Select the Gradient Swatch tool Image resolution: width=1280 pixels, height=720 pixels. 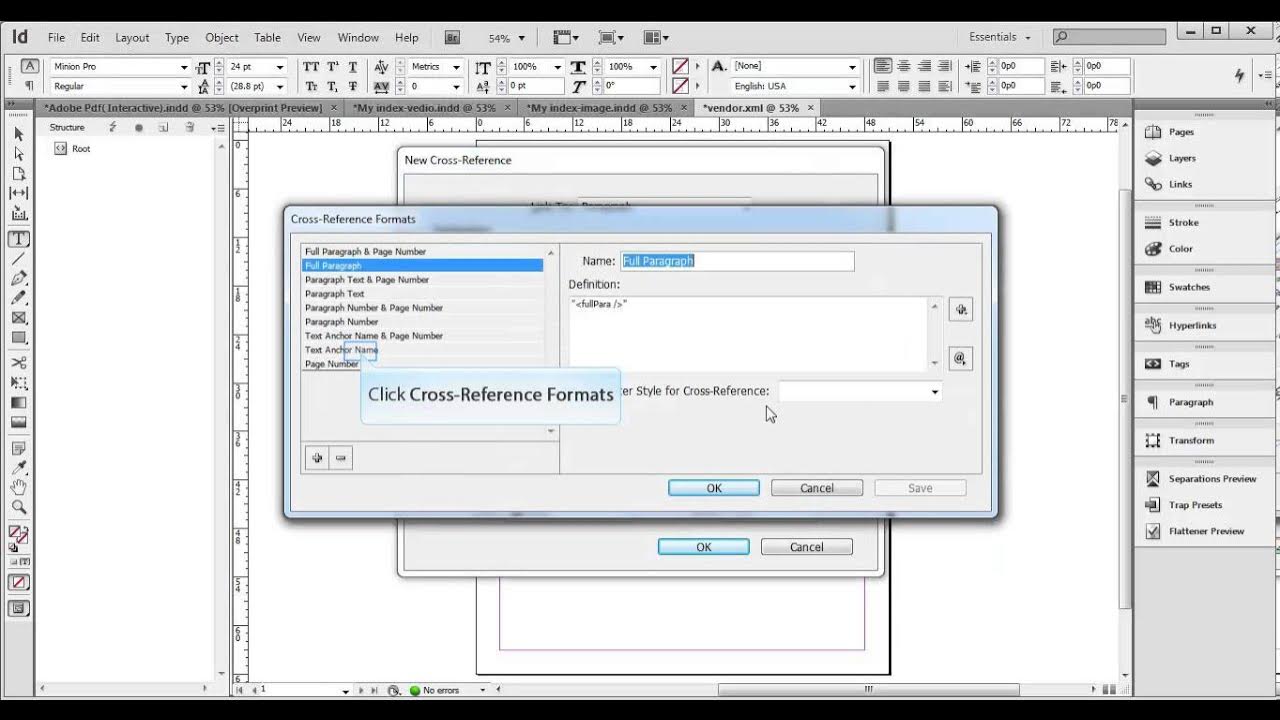[x=18, y=403]
